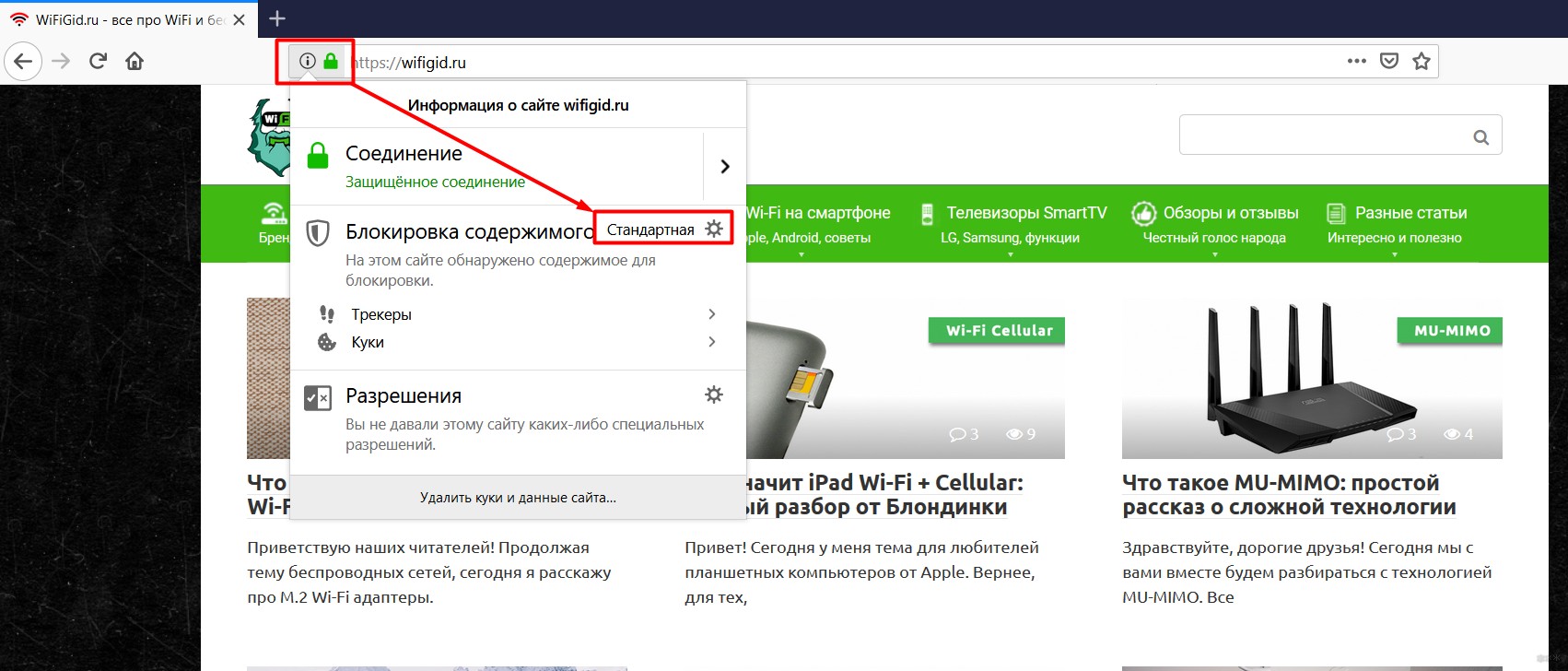Click the Wi-Fi antenna icon in green menu

274,214
